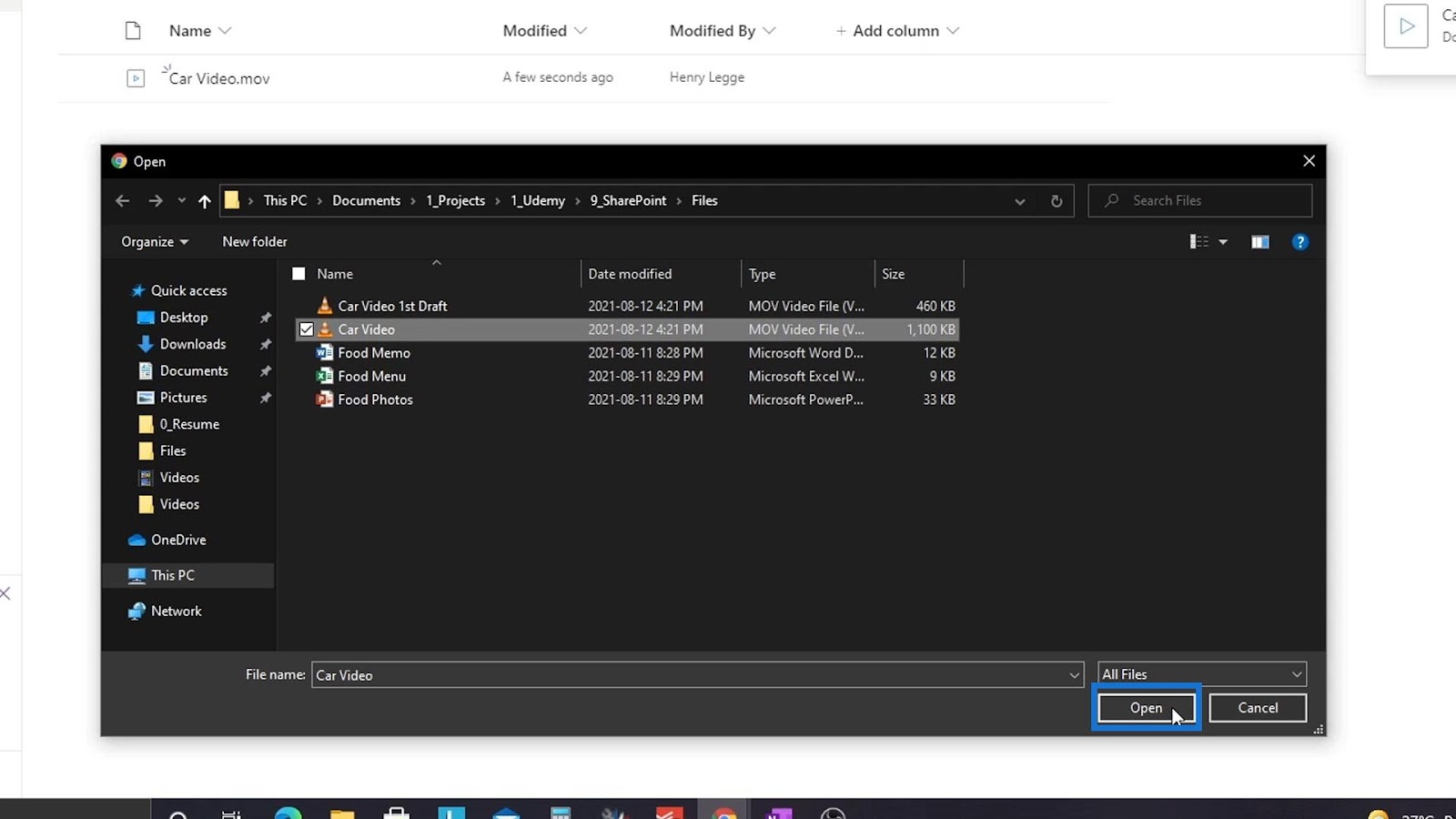Click into the Search Files box
1456x819 pixels.
[1200, 201]
